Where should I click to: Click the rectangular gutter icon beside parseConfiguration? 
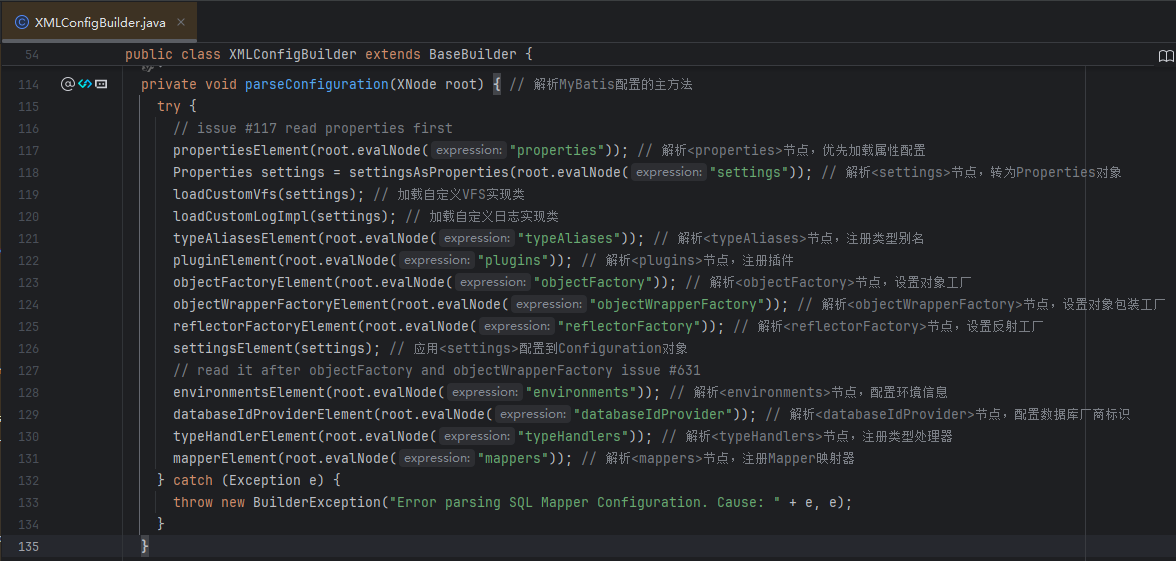[x=101, y=84]
